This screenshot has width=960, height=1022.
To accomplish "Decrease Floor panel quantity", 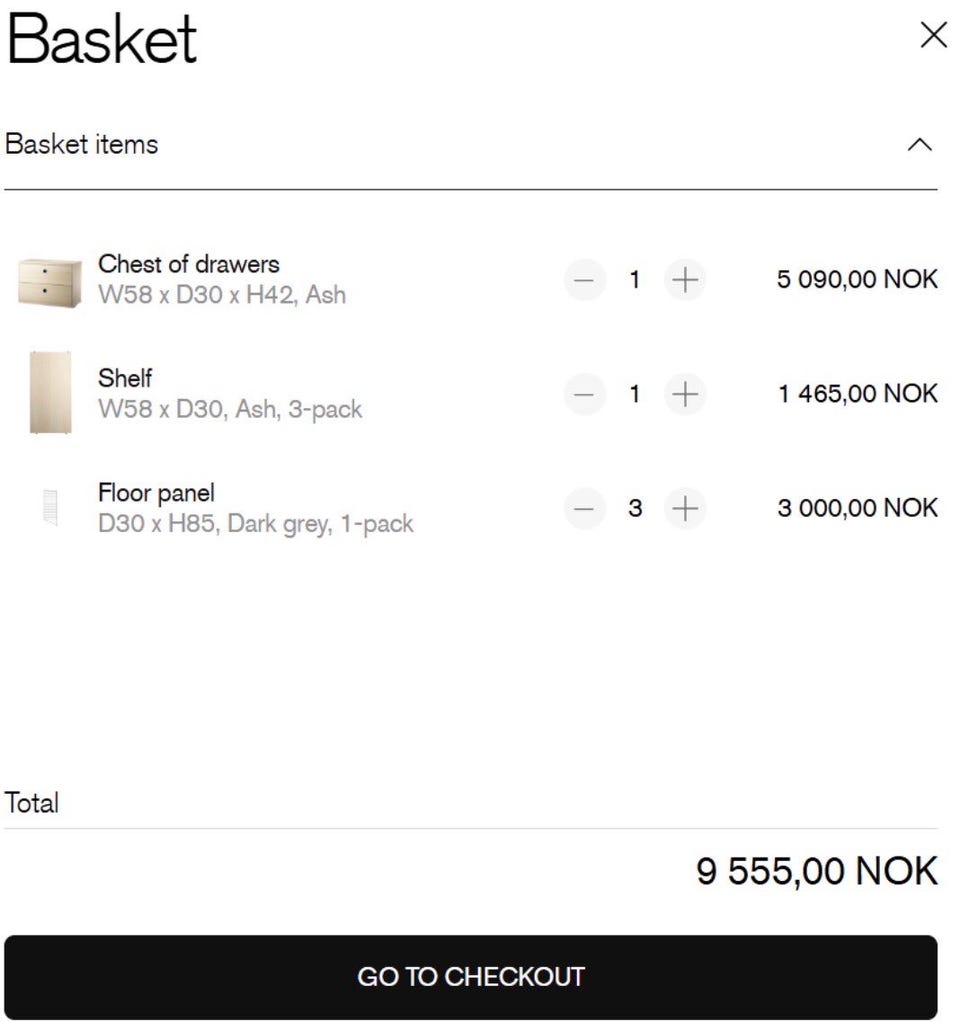I will pos(585,508).
